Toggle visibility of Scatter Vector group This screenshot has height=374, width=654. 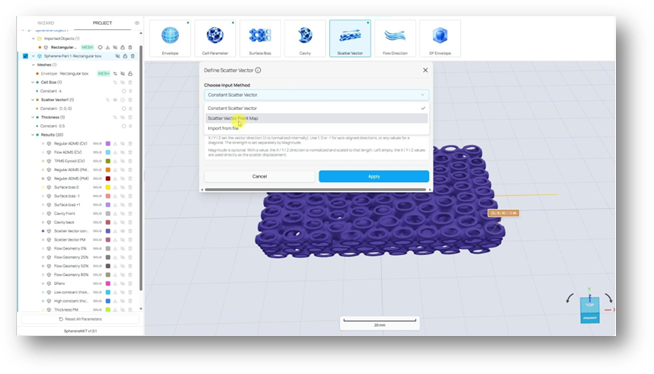tap(115, 100)
